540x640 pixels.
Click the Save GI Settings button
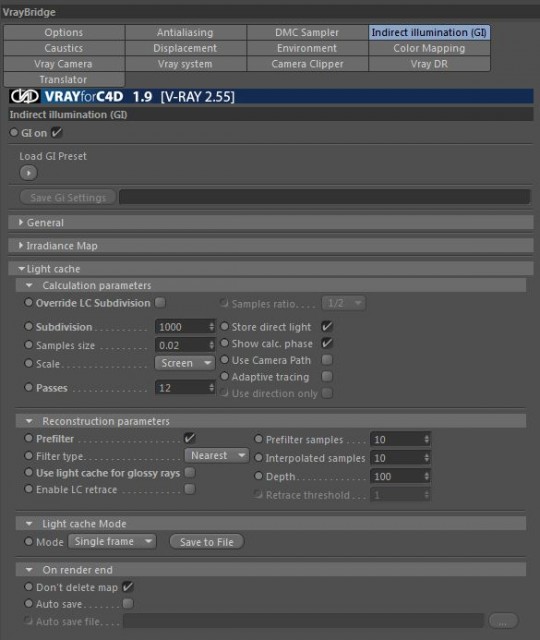click(x=68, y=198)
